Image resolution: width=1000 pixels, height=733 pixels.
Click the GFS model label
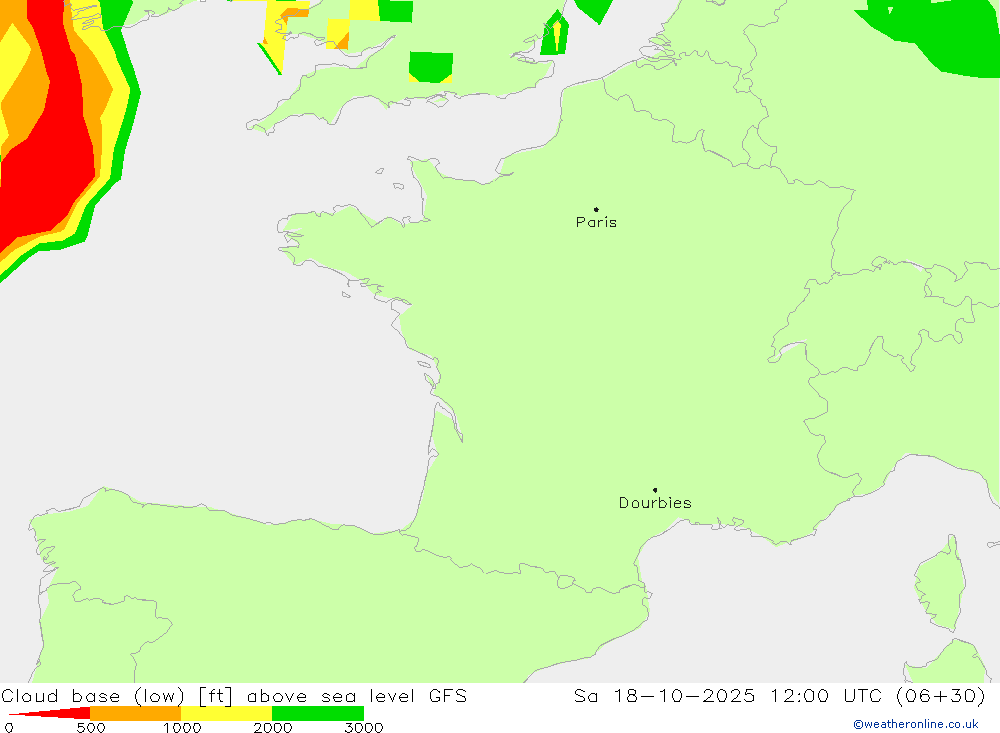tap(448, 696)
